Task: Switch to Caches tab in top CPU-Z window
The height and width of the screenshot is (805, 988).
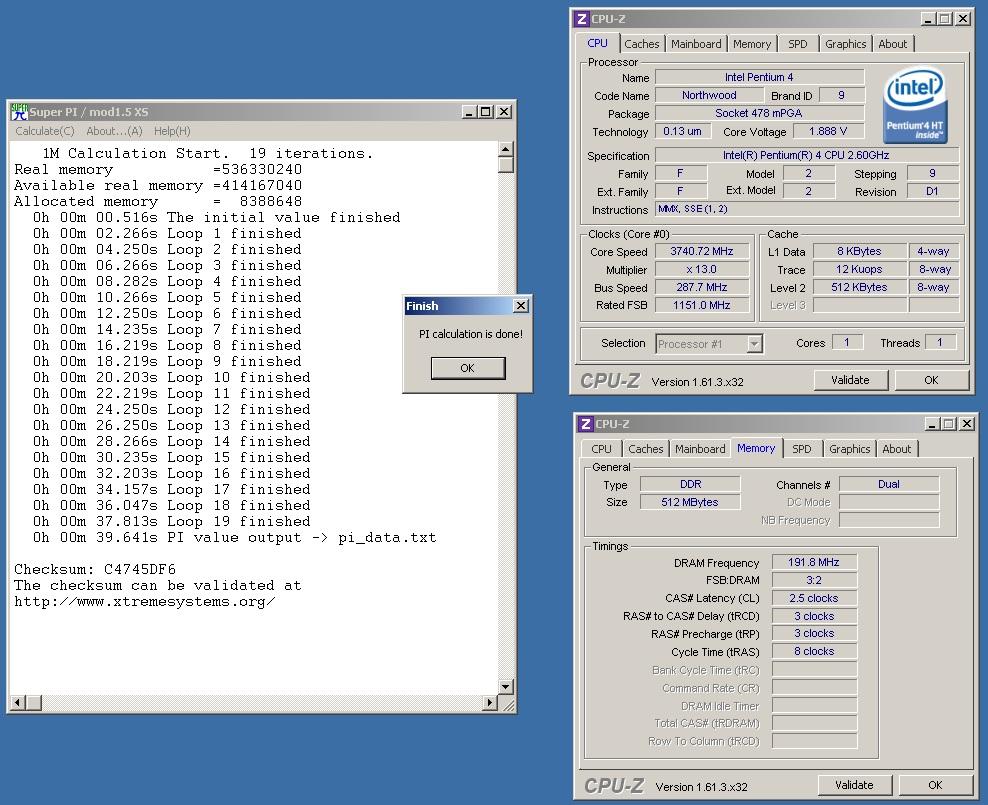Action: click(x=641, y=44)
